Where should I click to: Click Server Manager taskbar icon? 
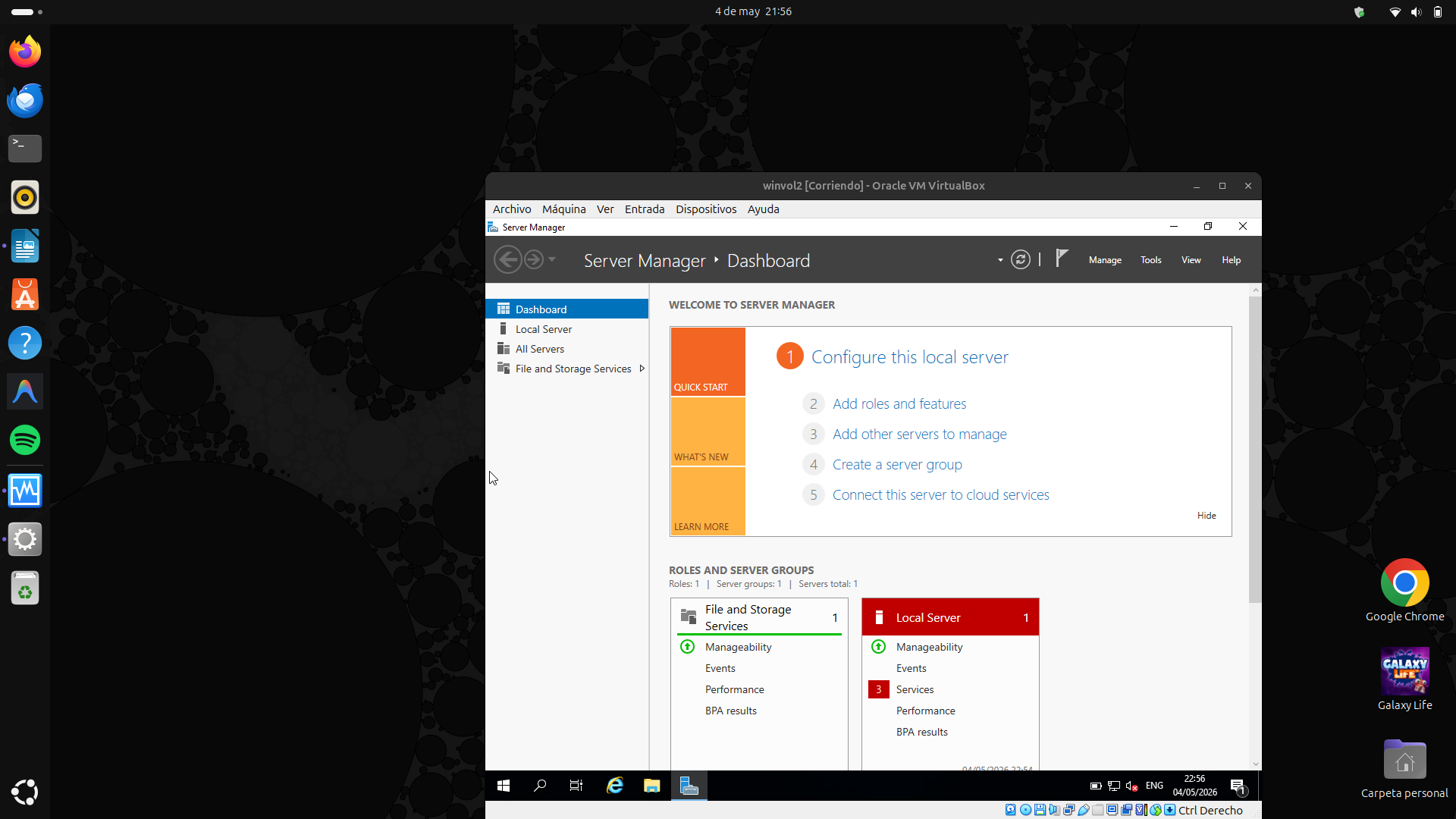tap(689, 786)
